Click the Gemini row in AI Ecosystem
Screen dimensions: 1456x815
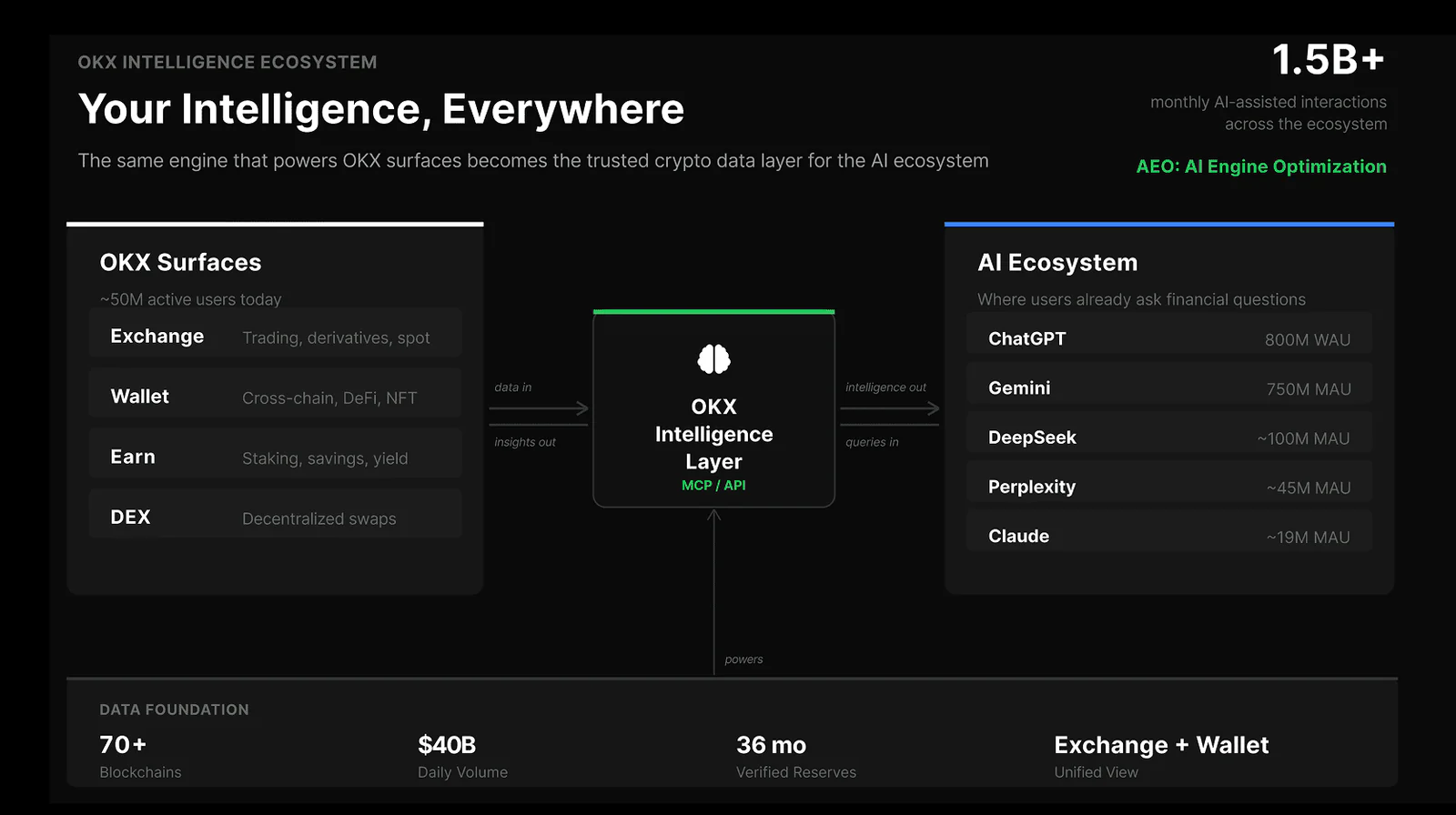[1169, 383]
